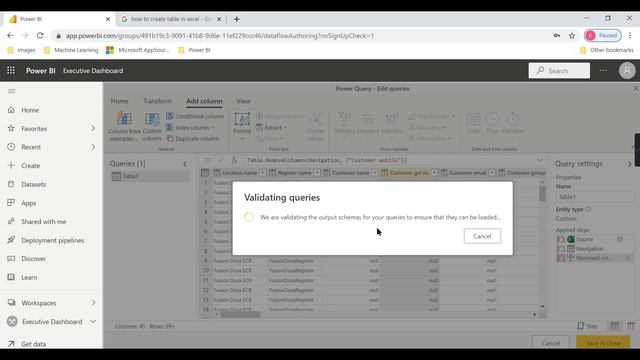Expand the Workspaces flyout chevron
Viewport: 640px width, 360px height.
[x=93, y=303]
